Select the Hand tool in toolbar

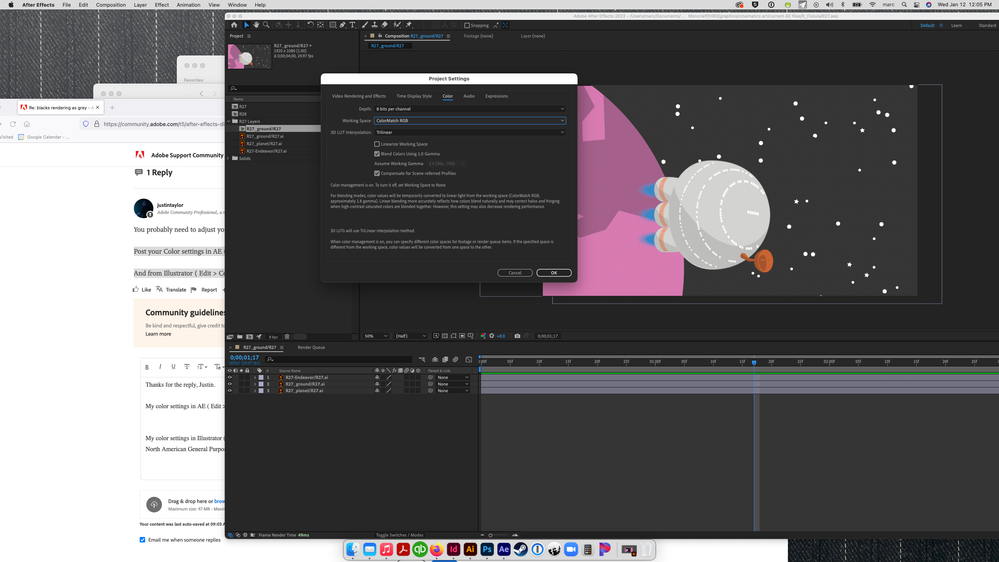[x=256, y=25]
